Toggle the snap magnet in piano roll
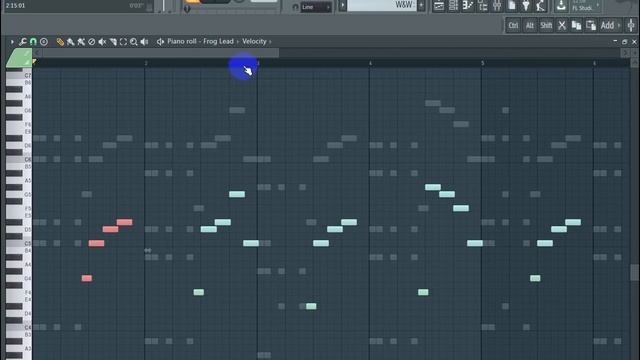Image resolution: width=640 pixels, height=360 pixels. tap(33, 42)
